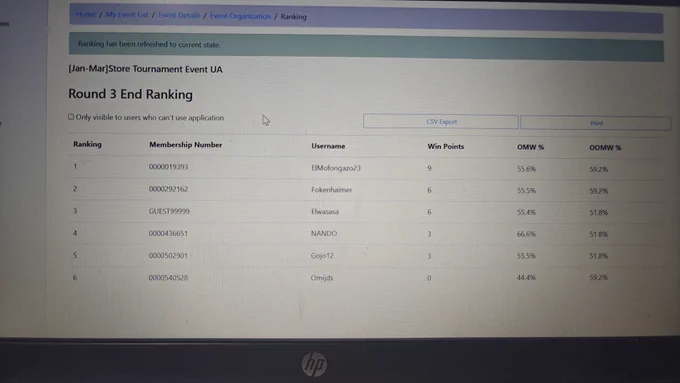Click OOMW value 59.2% in ElMofongazo23 row
The image size is (680, 383).
click(598, 169)
